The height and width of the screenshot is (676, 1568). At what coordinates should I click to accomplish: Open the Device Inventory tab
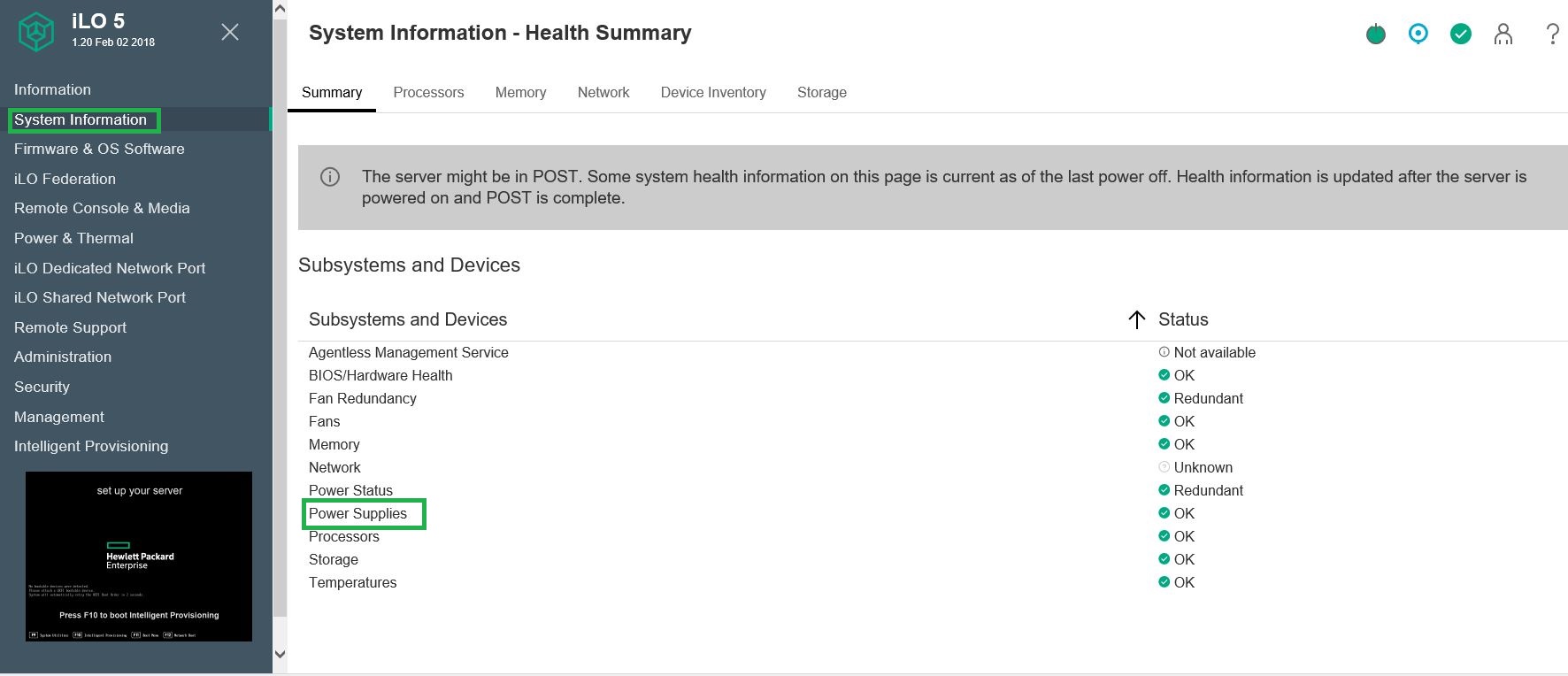(x=713, y=93)
